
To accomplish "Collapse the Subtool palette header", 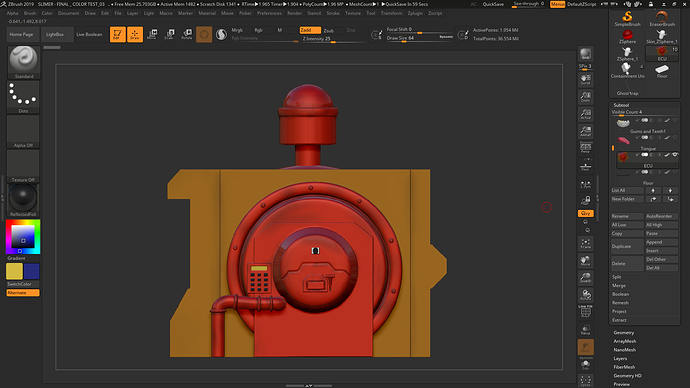I will [x=621, y=105].
